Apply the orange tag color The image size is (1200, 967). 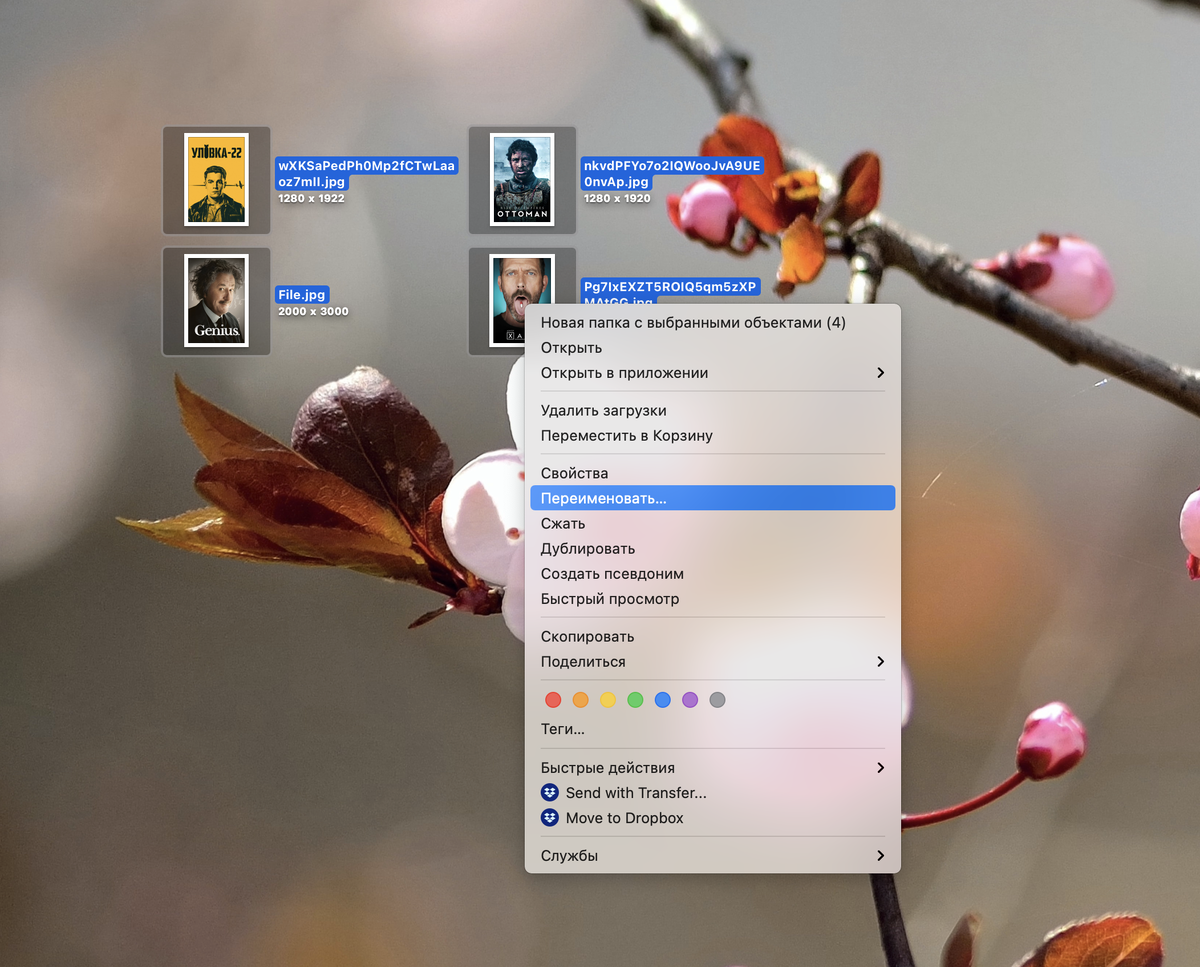pyautogui.click(x=580, y=700)
